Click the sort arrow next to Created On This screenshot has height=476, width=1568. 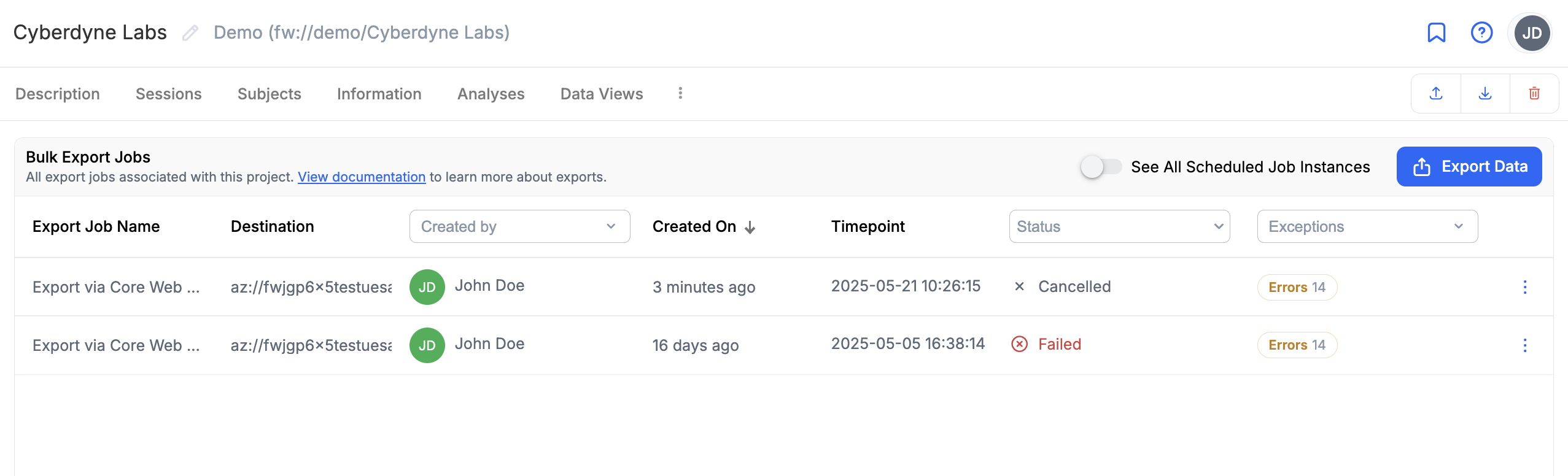750,228
